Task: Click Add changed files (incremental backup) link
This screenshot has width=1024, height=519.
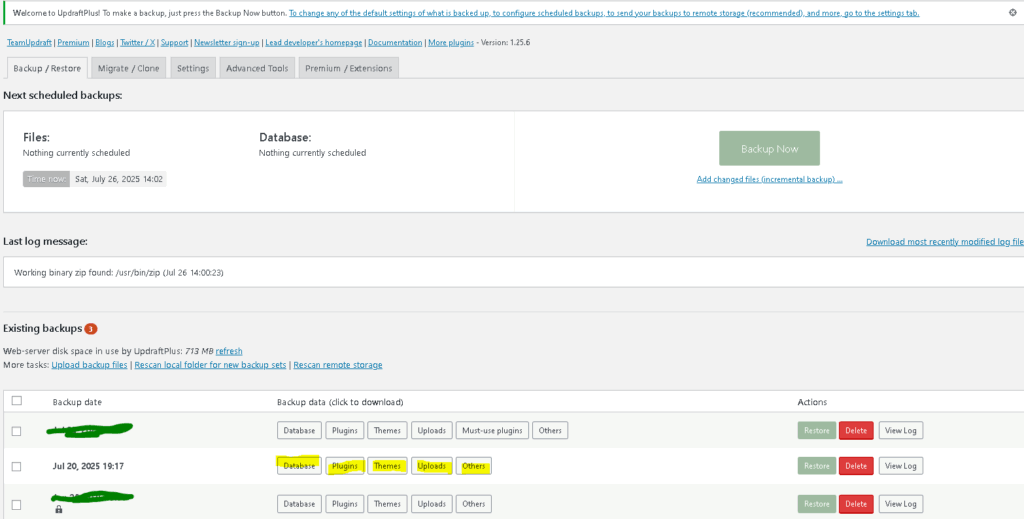Action: [769, 180]
